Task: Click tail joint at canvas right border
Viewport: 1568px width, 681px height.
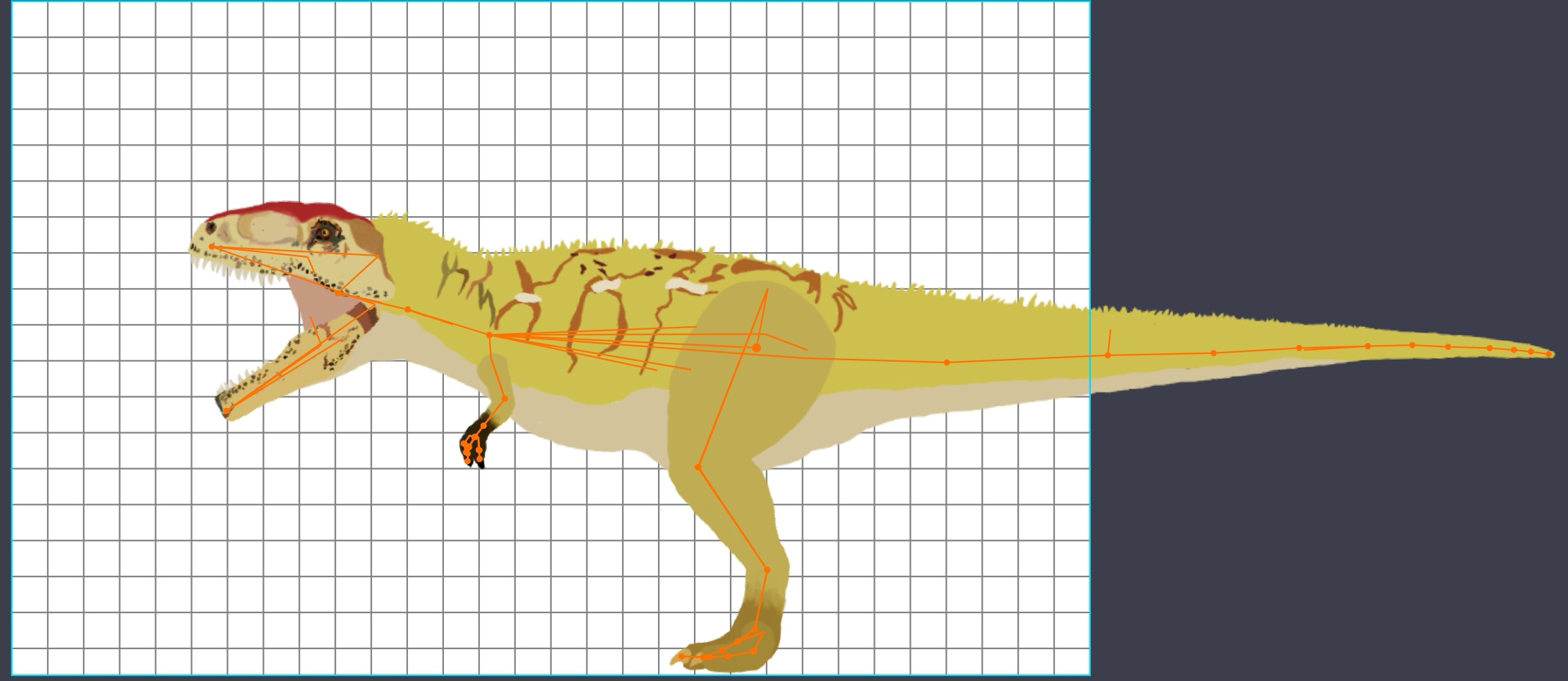Action: coord(1107,355)
